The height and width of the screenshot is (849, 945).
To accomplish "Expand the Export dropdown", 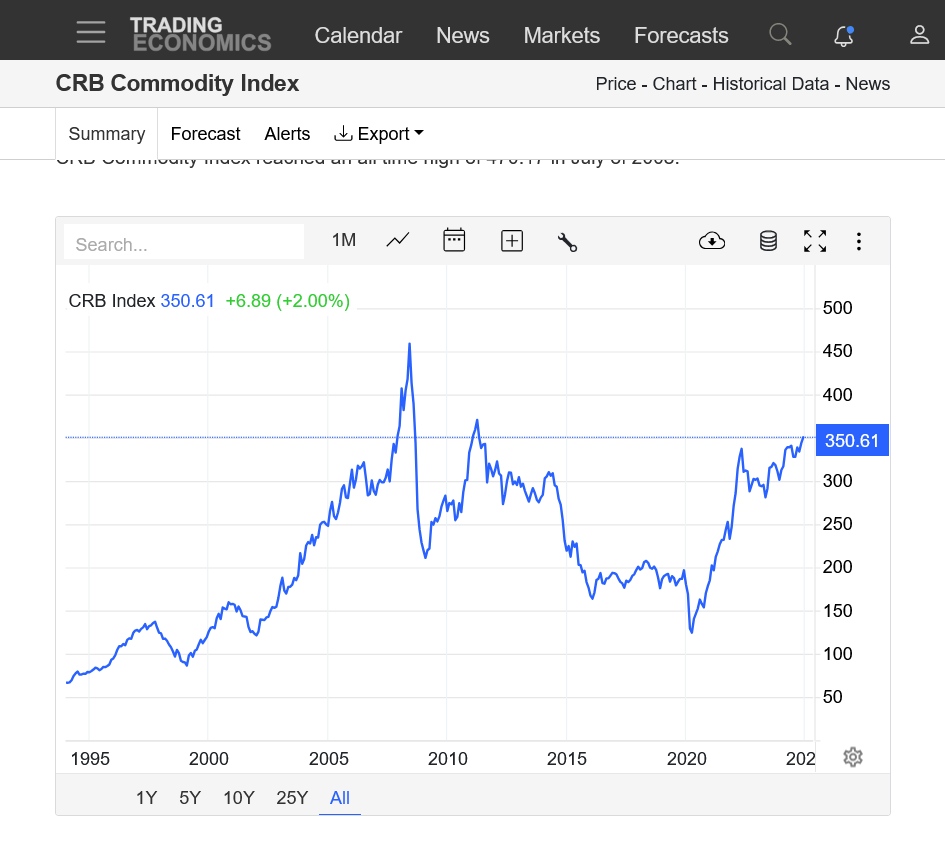I will point(379,134).
